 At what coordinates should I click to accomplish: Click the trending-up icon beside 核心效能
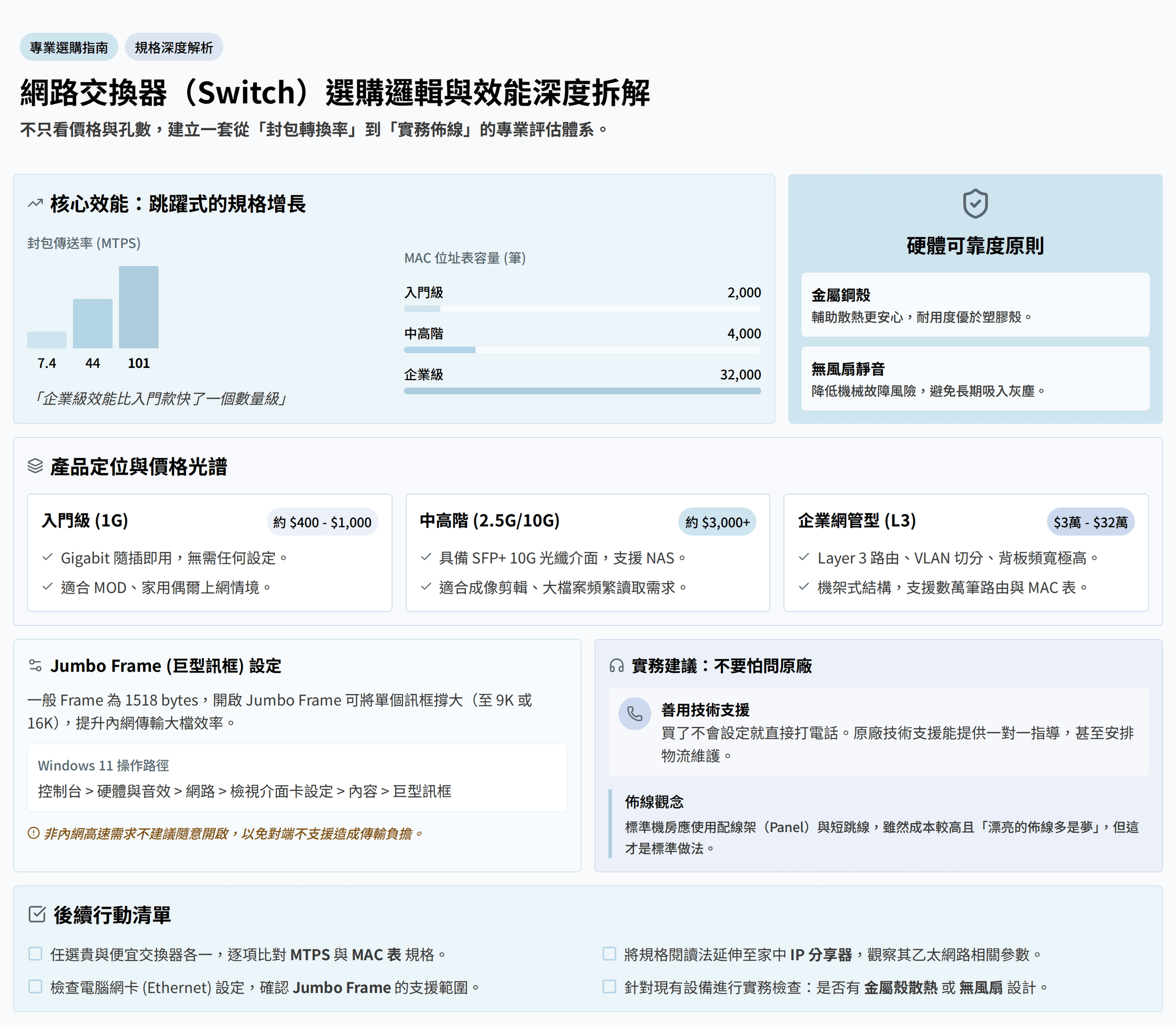pos(35,203)
